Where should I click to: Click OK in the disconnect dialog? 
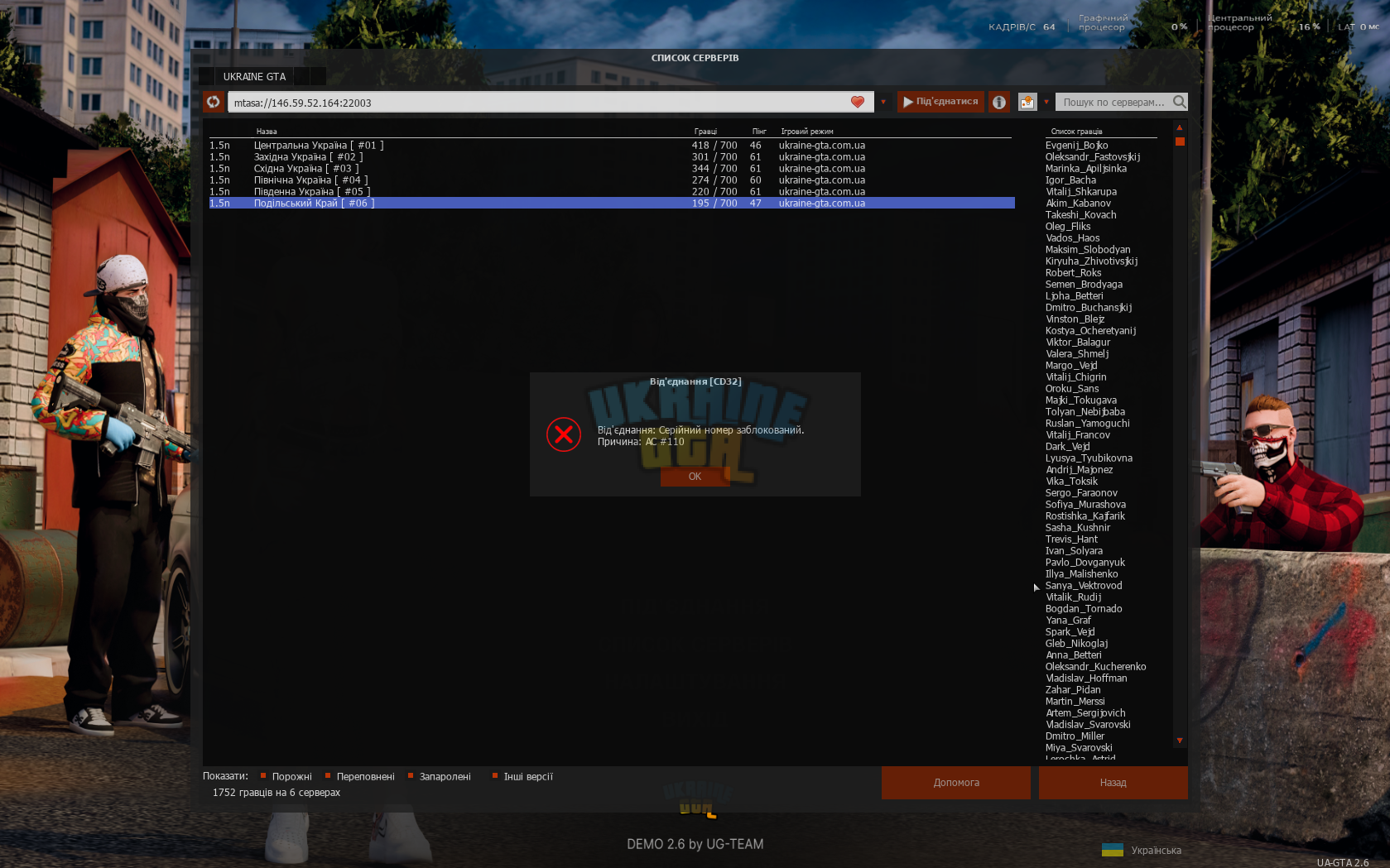point(695,477)
